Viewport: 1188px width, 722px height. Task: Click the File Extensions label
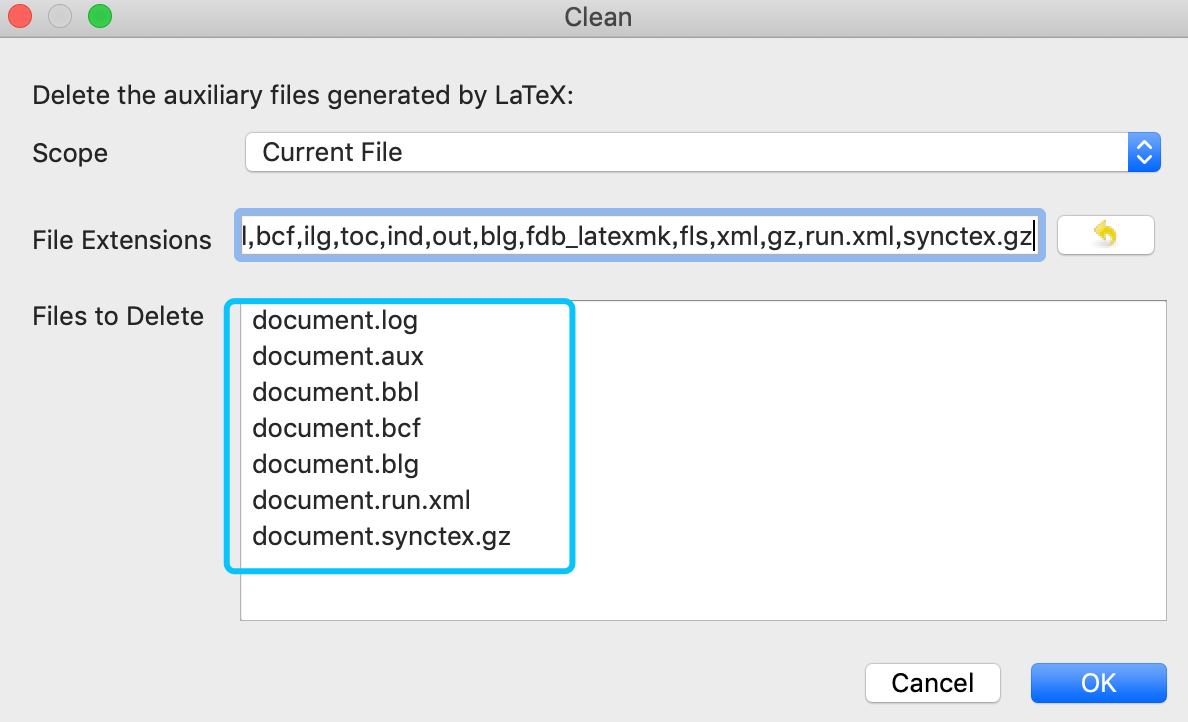122,240
